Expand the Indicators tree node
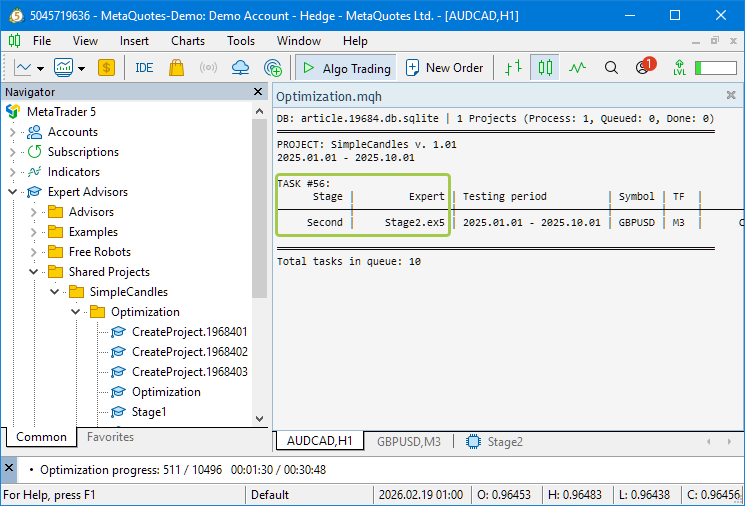745x506 pixels. pos(13,172)
